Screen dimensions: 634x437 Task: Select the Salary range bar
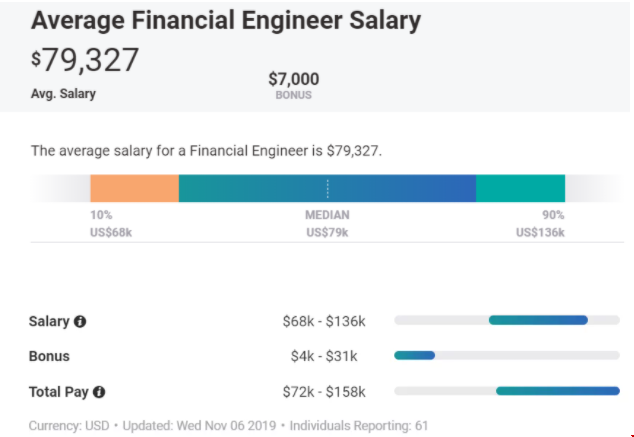538,320
